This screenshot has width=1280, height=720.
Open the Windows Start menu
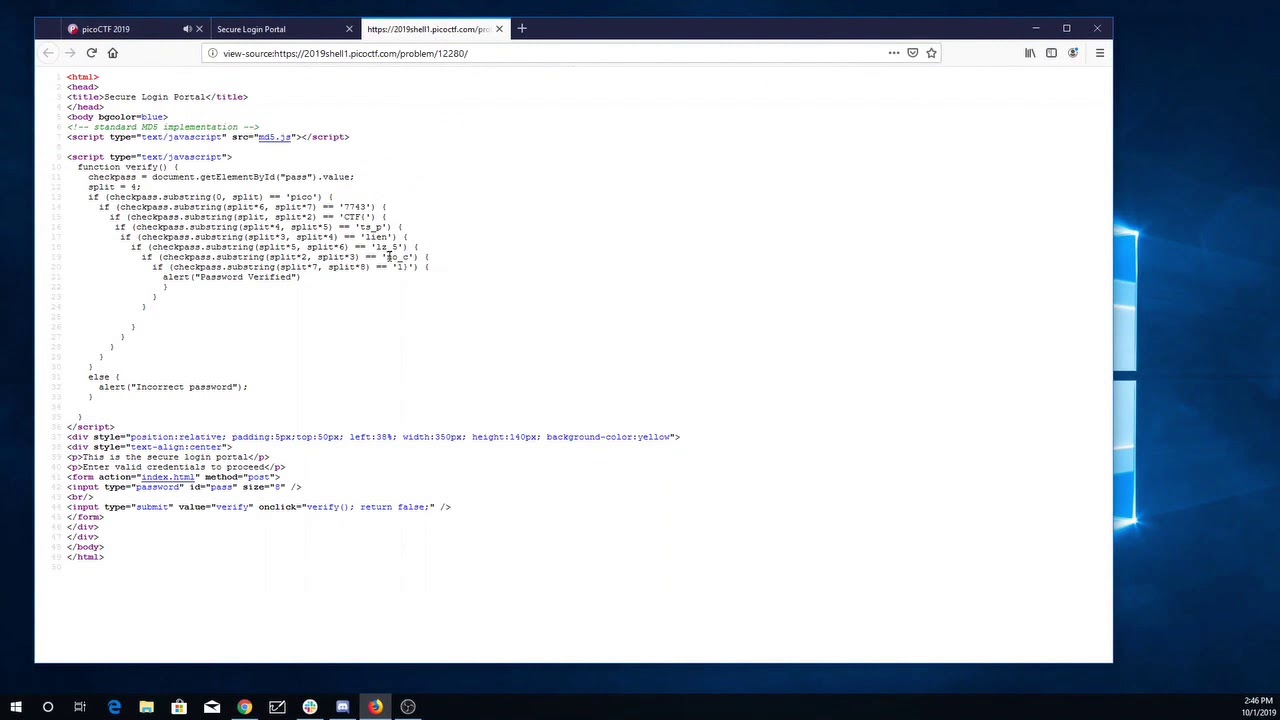point(15,707)
